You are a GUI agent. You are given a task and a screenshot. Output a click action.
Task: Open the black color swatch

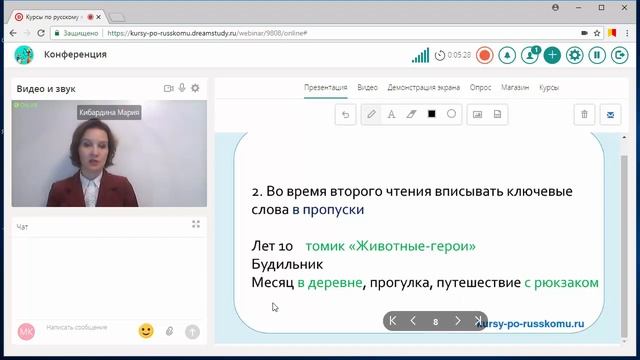tap(431, 114)
